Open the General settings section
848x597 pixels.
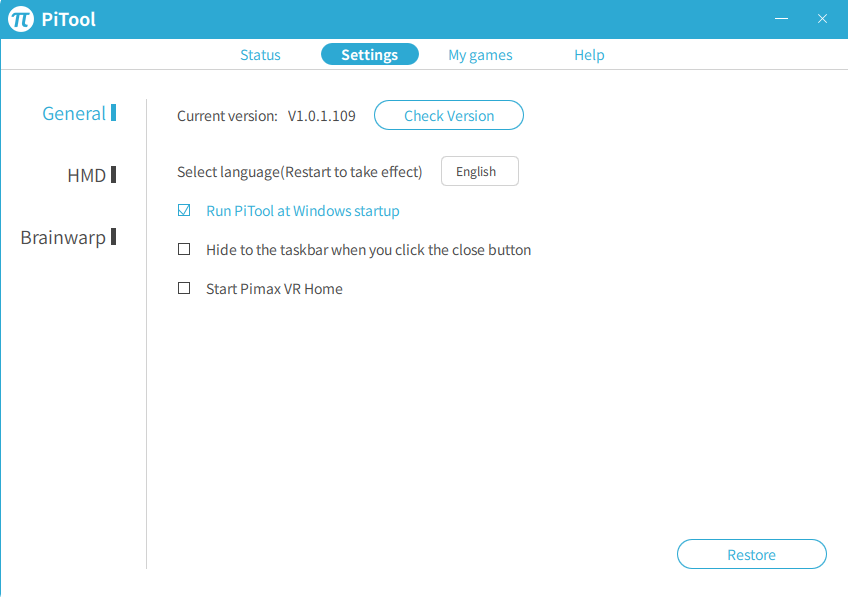tap(79, 114)
